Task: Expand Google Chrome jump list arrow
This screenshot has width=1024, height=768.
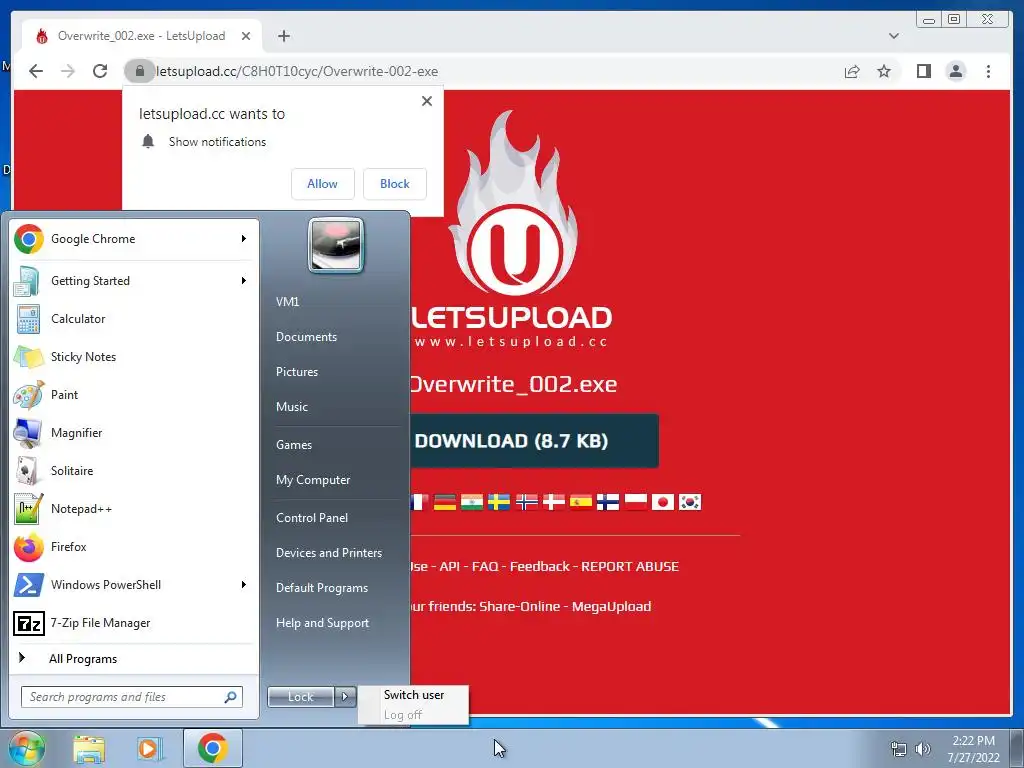Action: 244,239
